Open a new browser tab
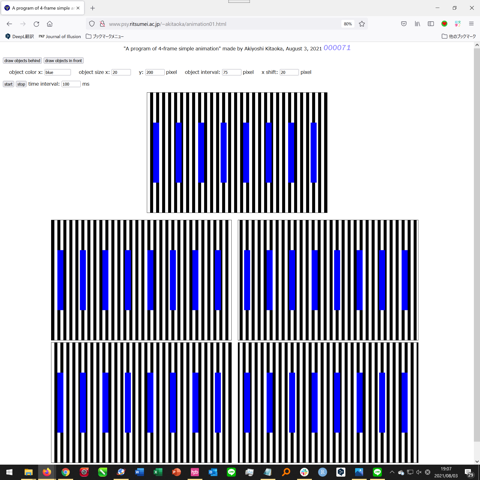This screenshot has width=480, height=480. click(x=93, y=8)
